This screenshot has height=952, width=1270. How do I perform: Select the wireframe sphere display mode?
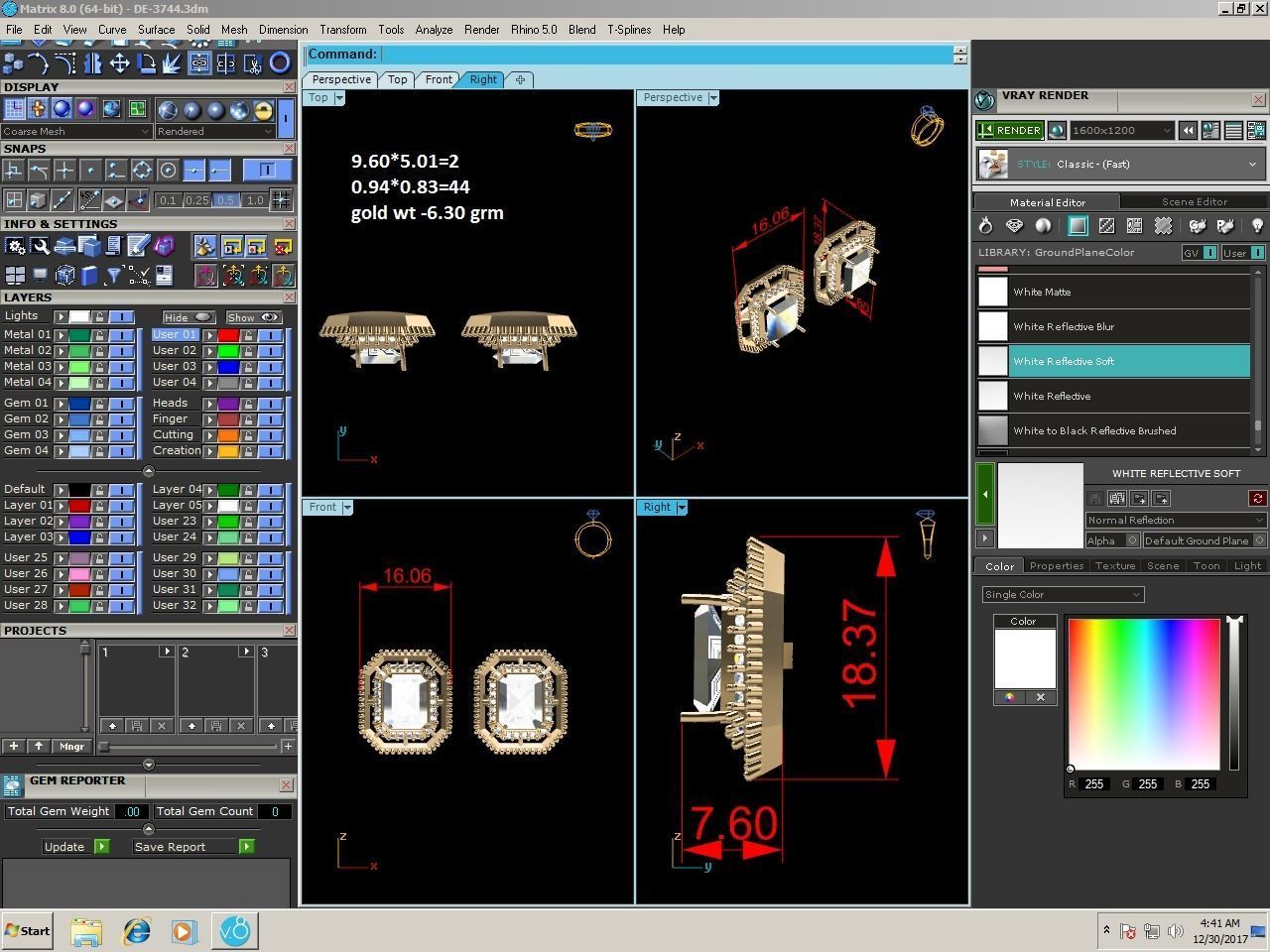point(168,110)
